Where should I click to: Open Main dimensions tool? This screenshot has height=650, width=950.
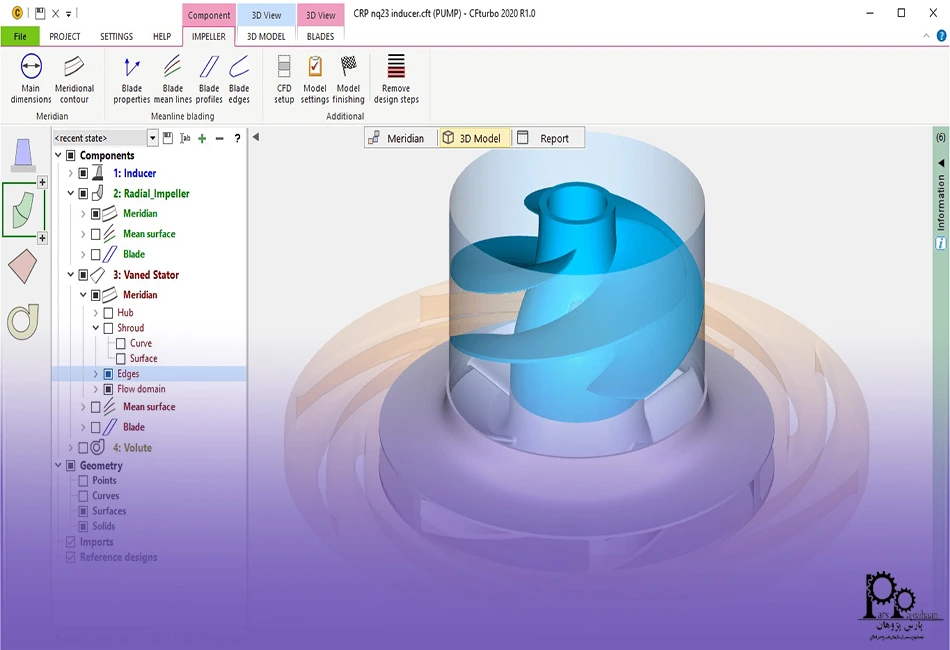coord(31,80)
